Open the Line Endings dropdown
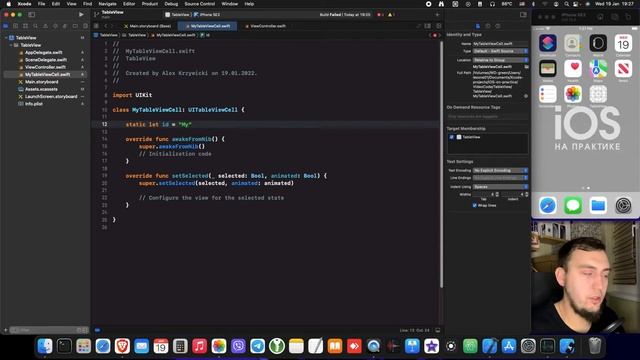 [x=500, y=178]
